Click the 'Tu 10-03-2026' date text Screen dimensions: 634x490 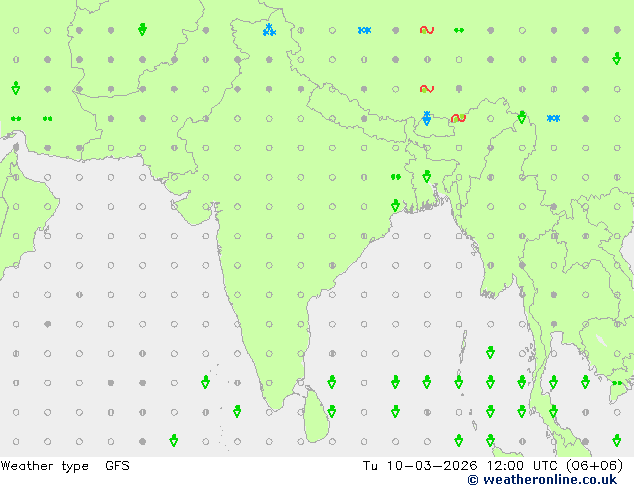(420, 466)
